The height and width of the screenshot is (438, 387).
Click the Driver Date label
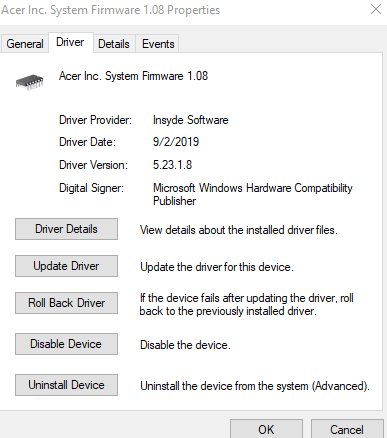[87, 142]
